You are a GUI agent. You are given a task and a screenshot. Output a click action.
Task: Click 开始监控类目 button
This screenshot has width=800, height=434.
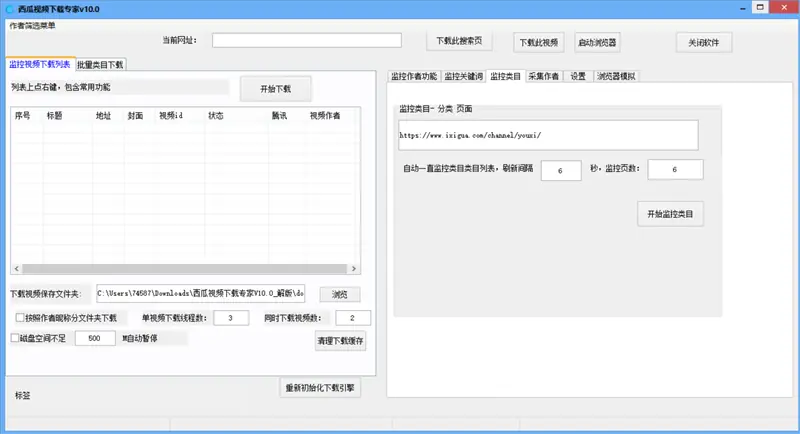click(x=670, y=214)
